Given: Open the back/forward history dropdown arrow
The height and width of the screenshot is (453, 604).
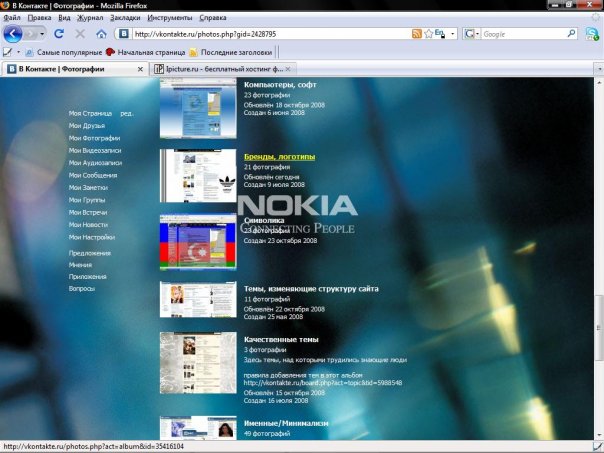Looking at the screenshot, I should click(42, 34).
